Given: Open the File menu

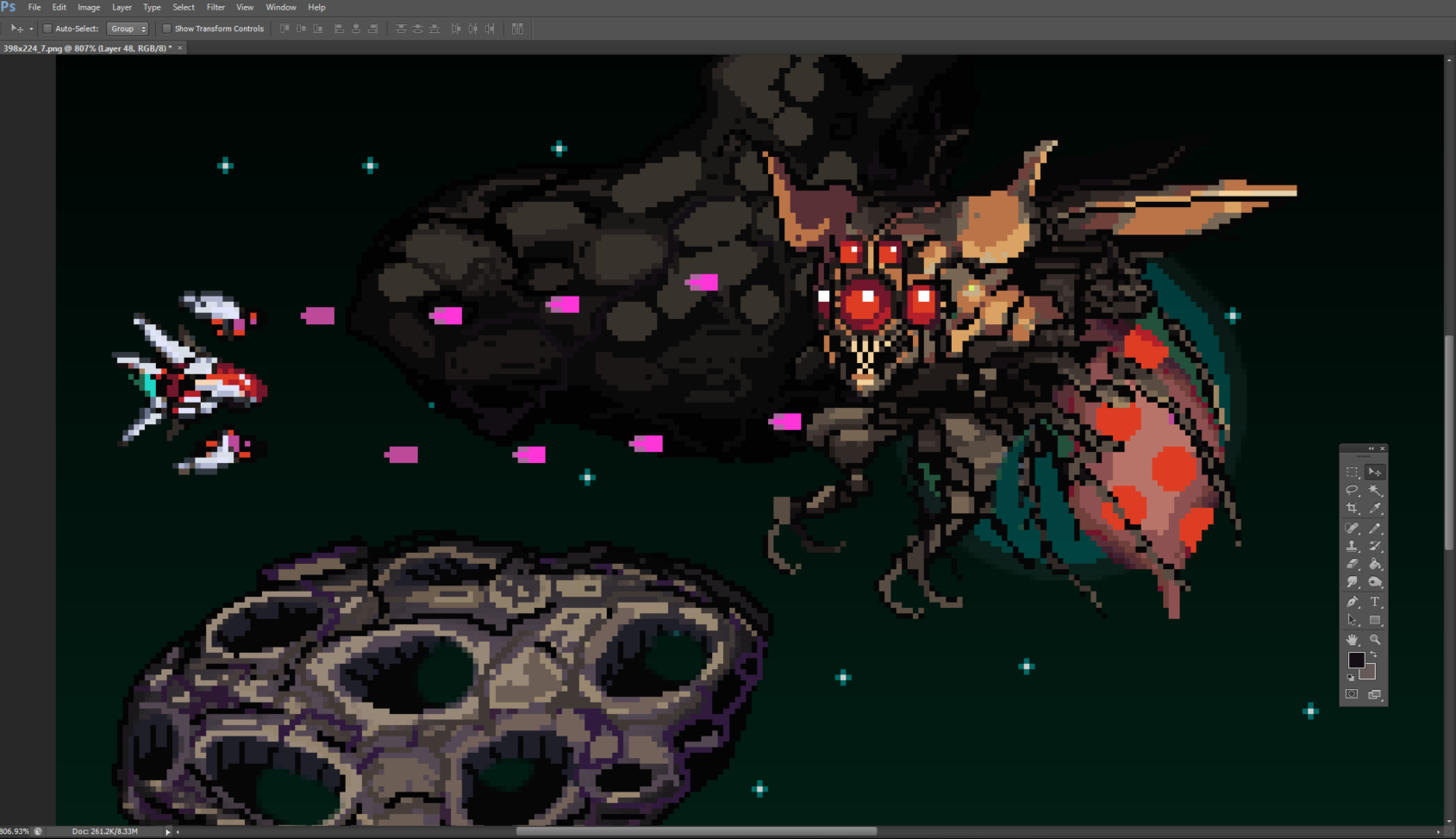Looking at the screenshot, I should click(34, 7).
